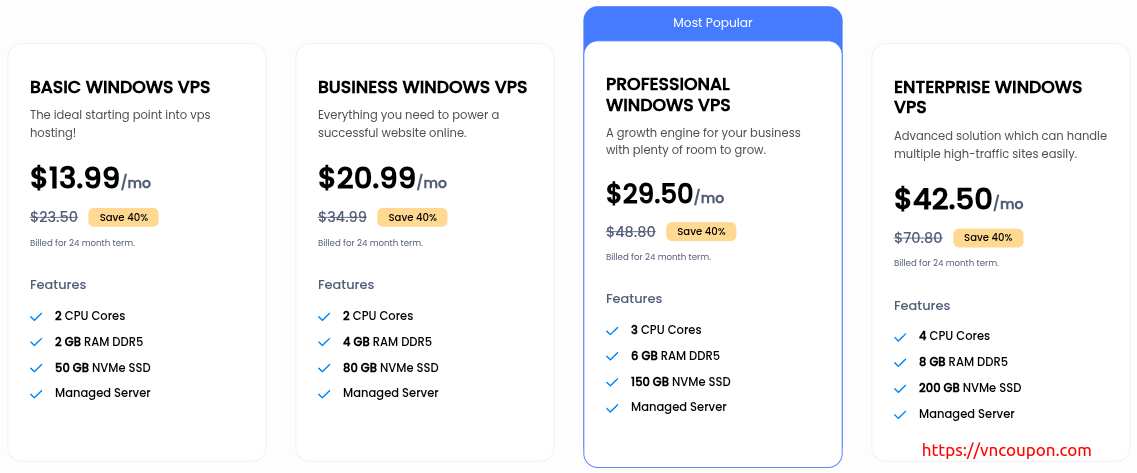1137x473 pixels.
Task: Click the Save 40% badge under $42.50
Action: [x=988, y=238]
